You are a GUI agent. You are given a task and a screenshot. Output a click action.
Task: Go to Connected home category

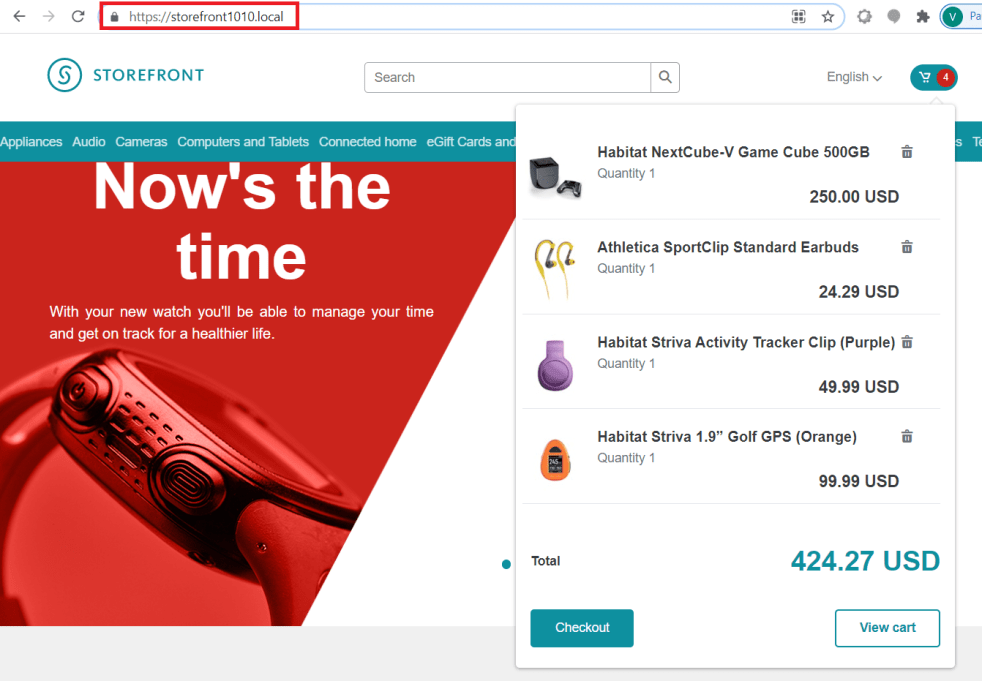click(367, 142)
